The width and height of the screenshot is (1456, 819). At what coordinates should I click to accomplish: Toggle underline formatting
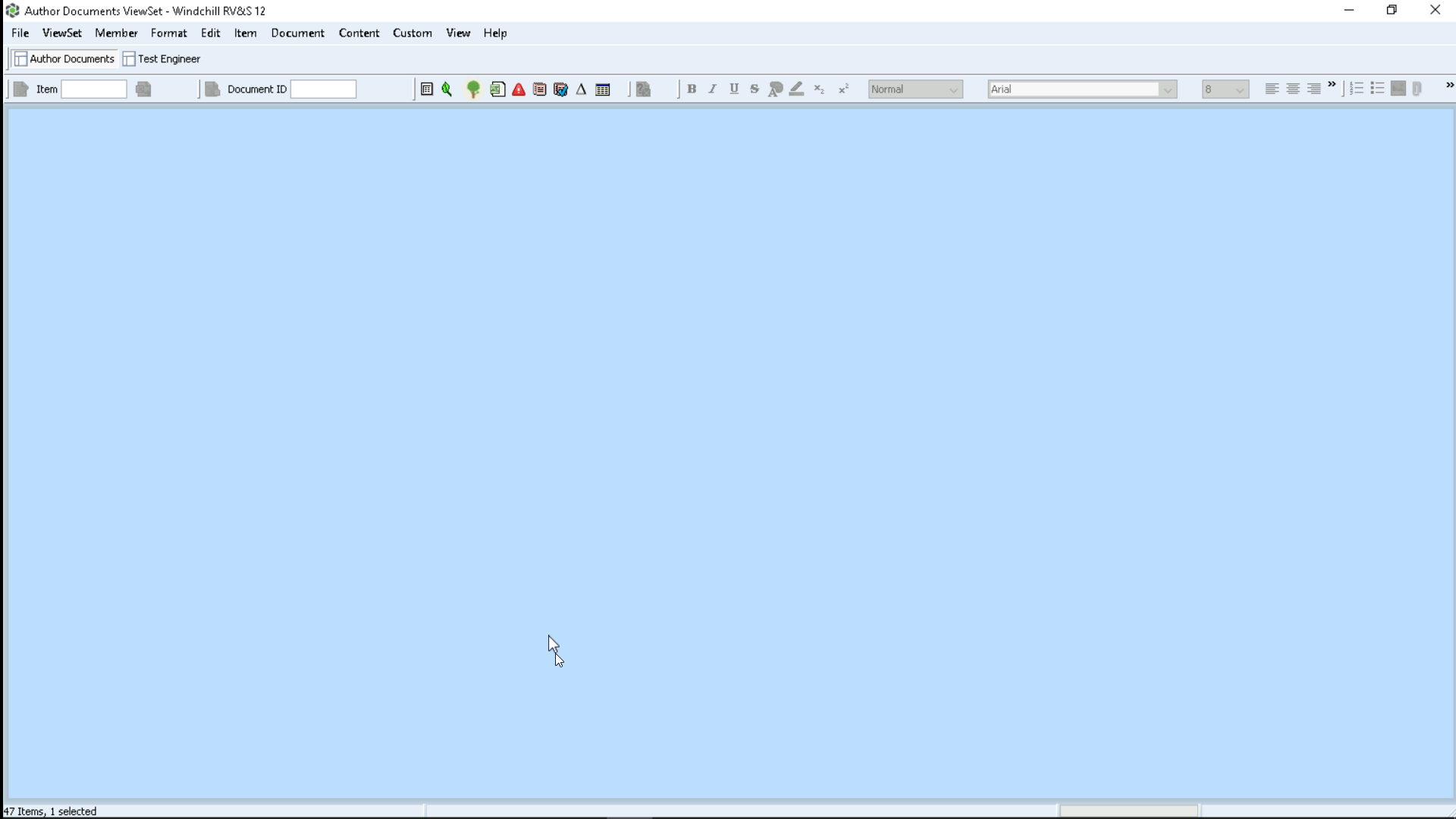[x=734, y=89]
